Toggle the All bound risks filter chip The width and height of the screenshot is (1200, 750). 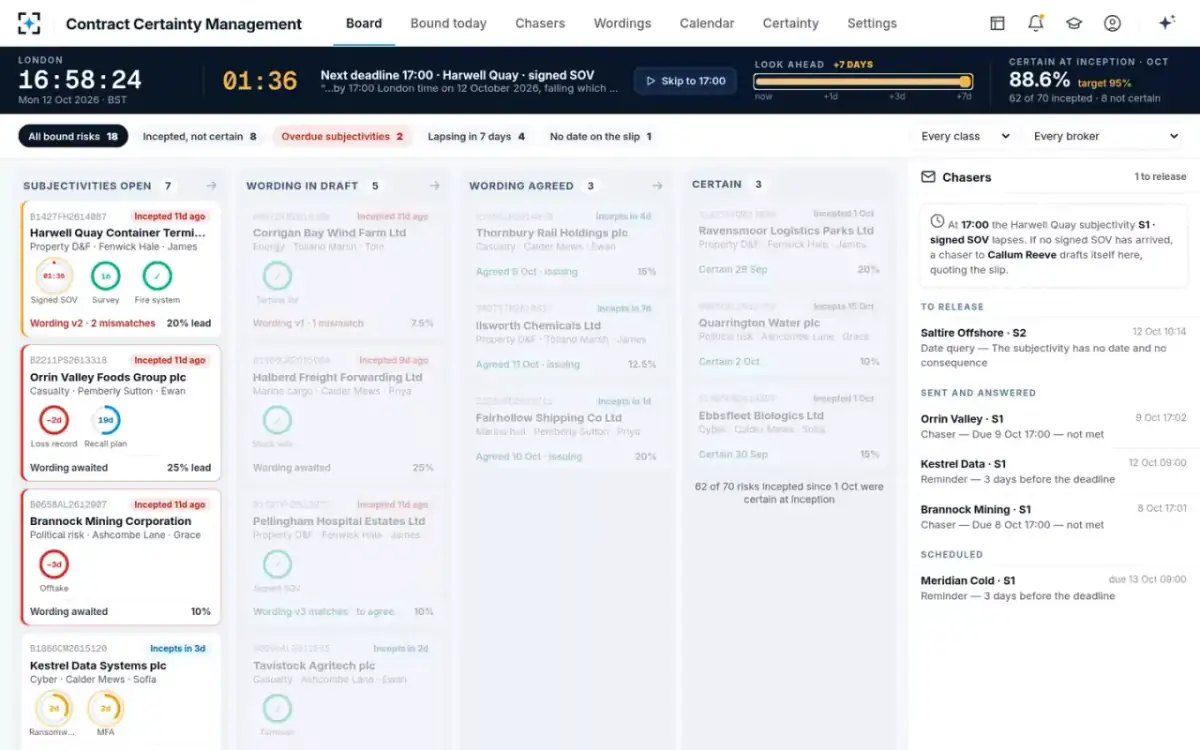click(x=73, y=136)
